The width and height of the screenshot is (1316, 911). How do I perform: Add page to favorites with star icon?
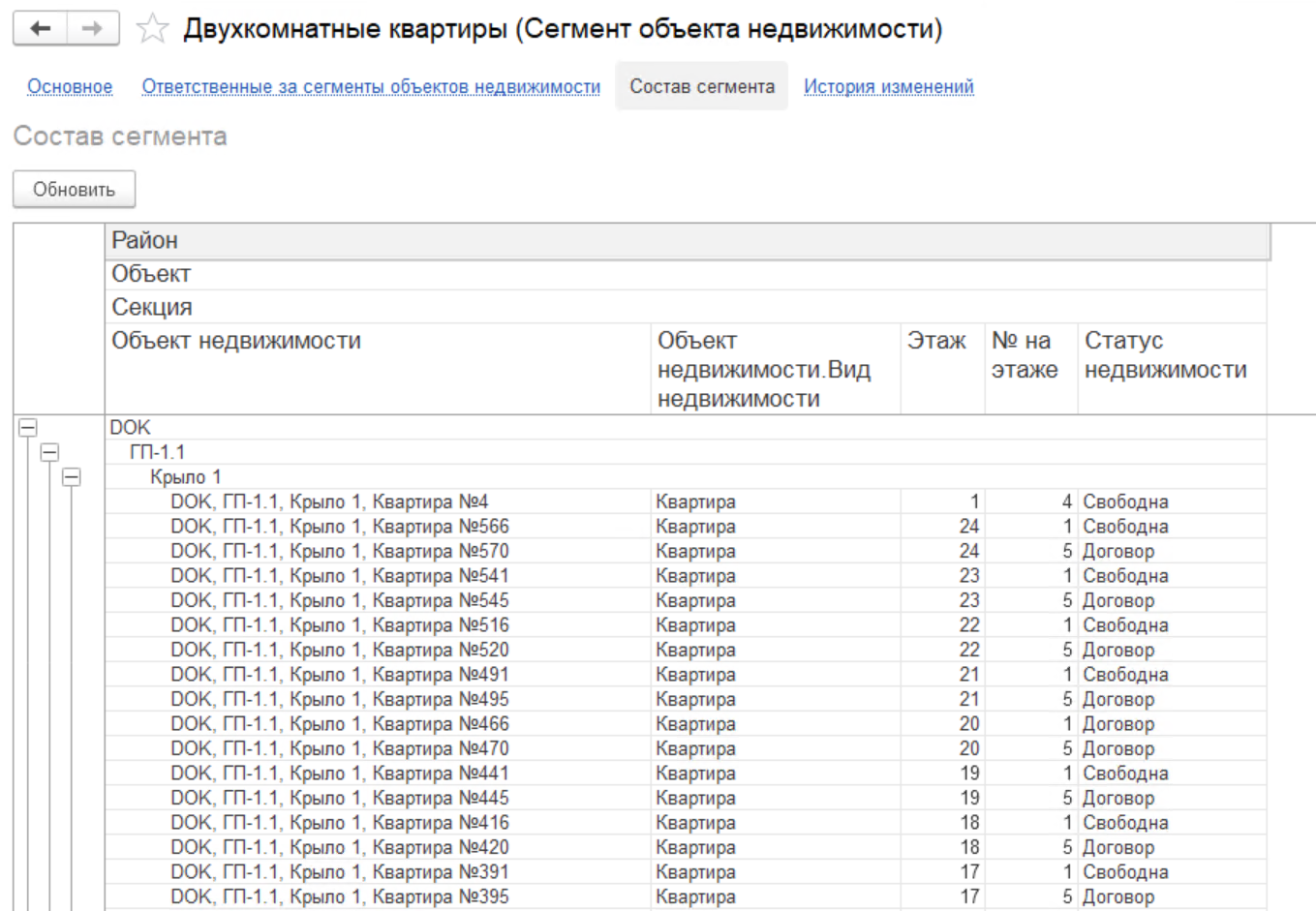[152, 29]
